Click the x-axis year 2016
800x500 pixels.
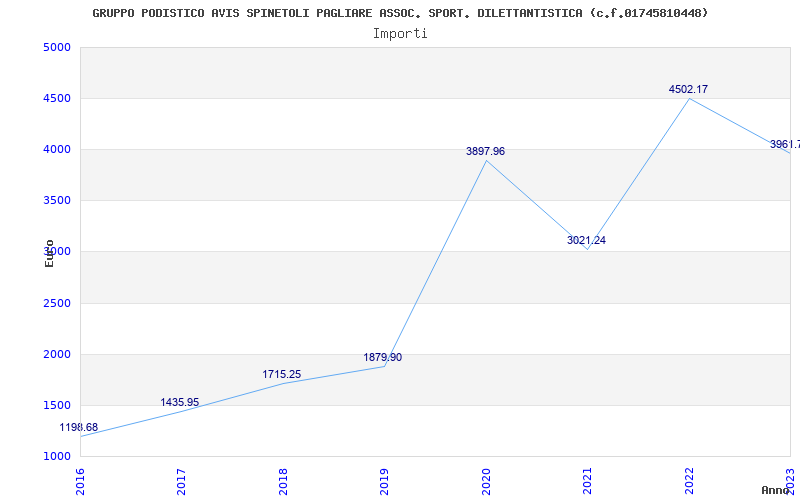click(80, 482)
